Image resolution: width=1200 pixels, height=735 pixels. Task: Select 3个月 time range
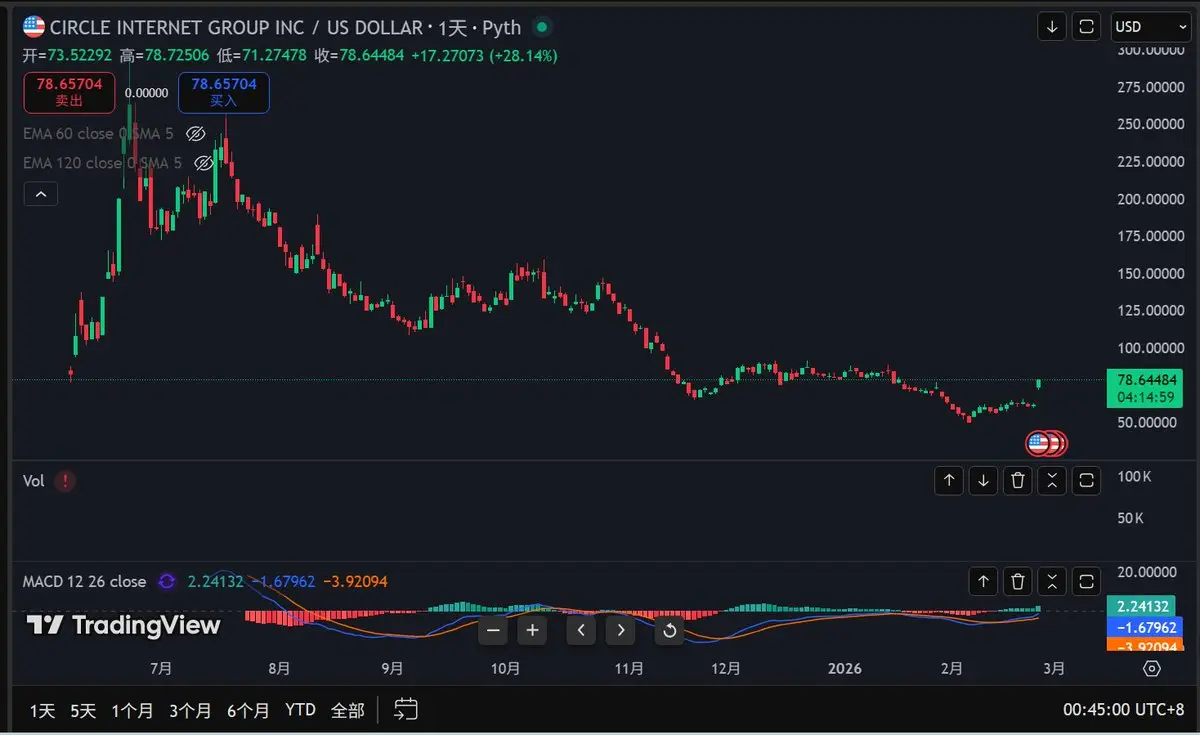tap(190, 710)
